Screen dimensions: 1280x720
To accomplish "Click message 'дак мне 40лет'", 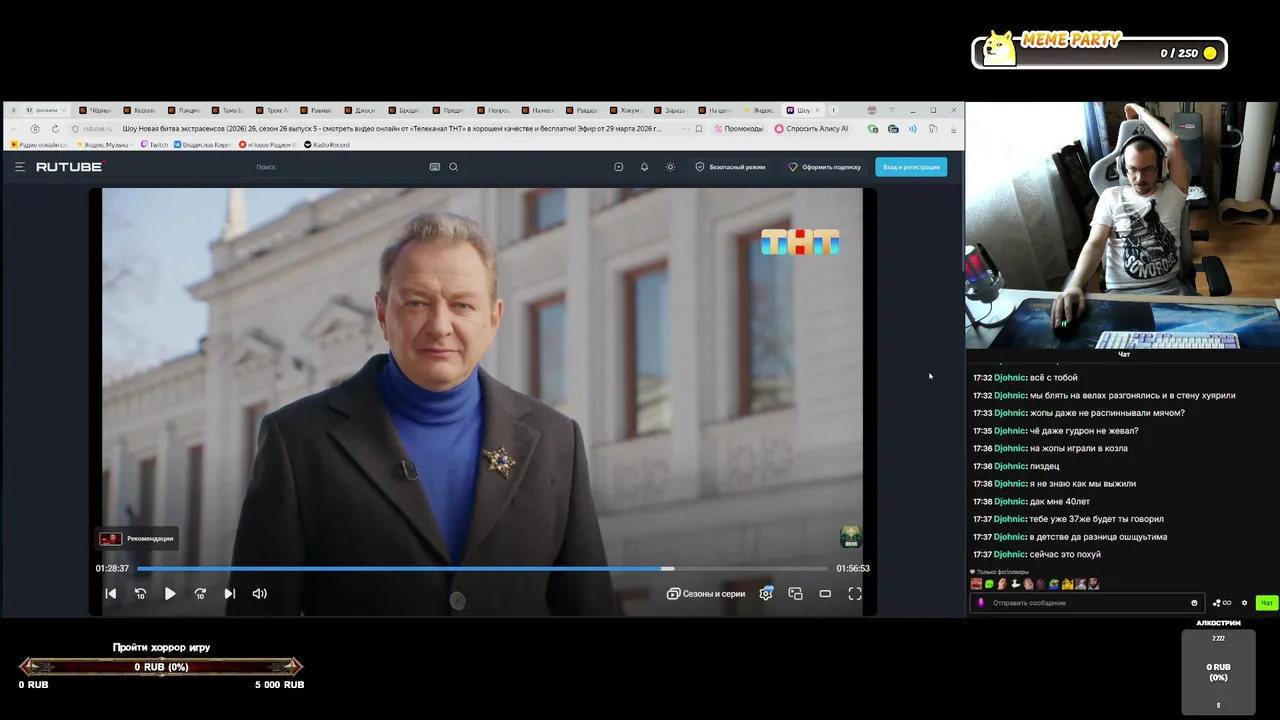I will [1060, 501].
